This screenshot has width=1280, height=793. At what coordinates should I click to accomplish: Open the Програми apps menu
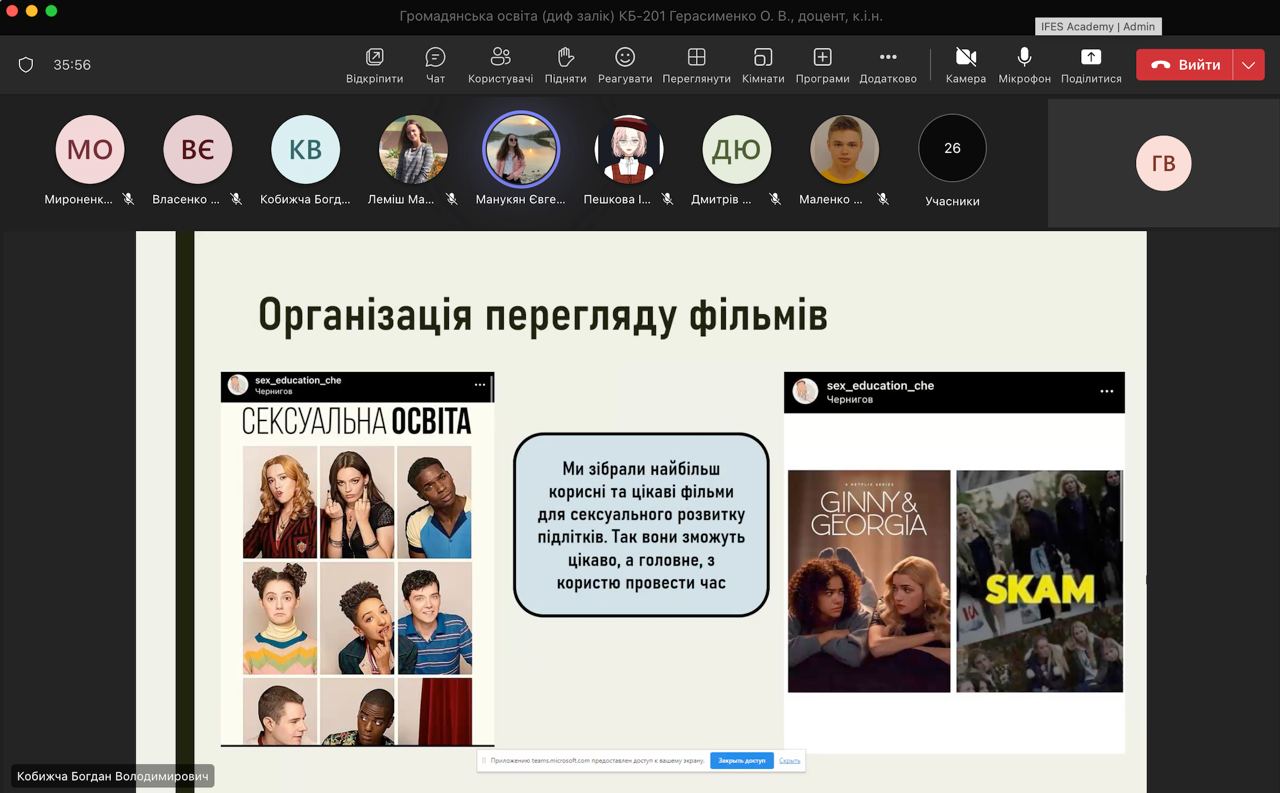tap(822, 65)
